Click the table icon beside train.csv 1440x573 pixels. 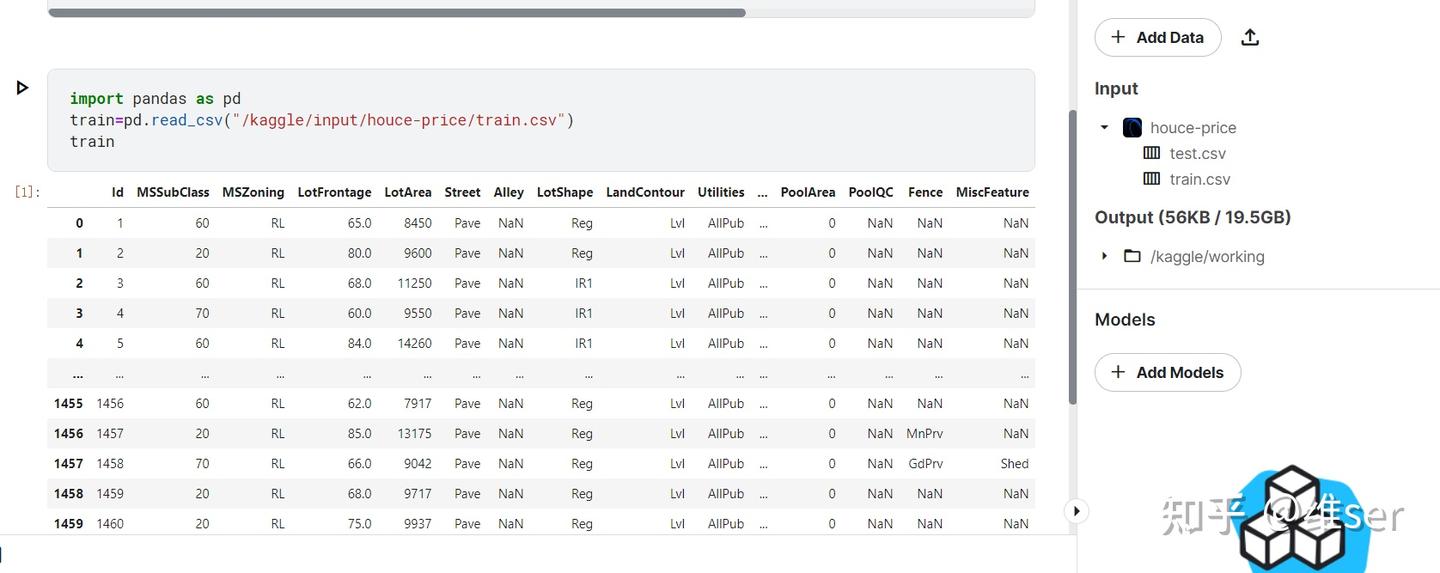[1152, 180]
